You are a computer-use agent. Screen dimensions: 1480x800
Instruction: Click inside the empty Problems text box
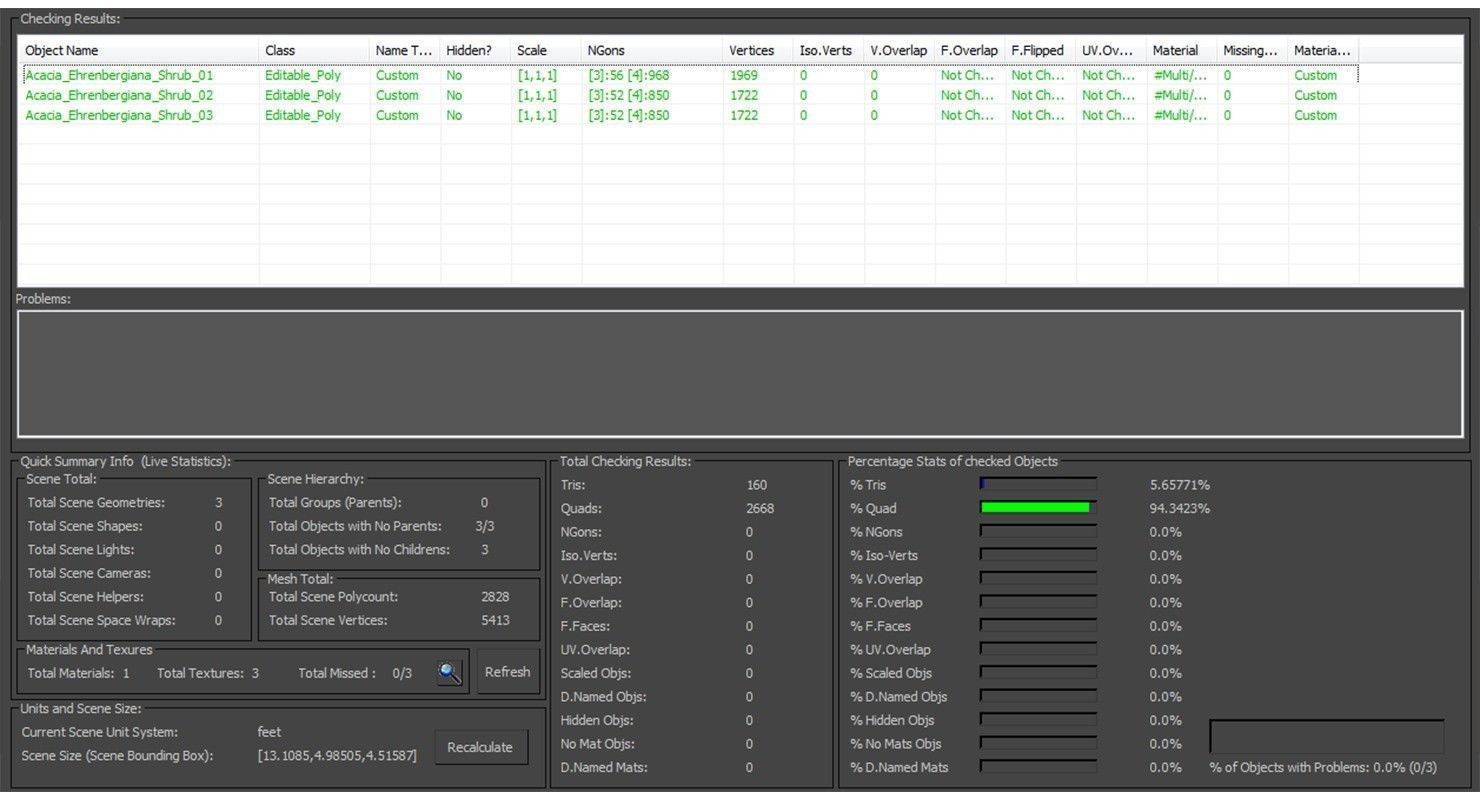740,373
